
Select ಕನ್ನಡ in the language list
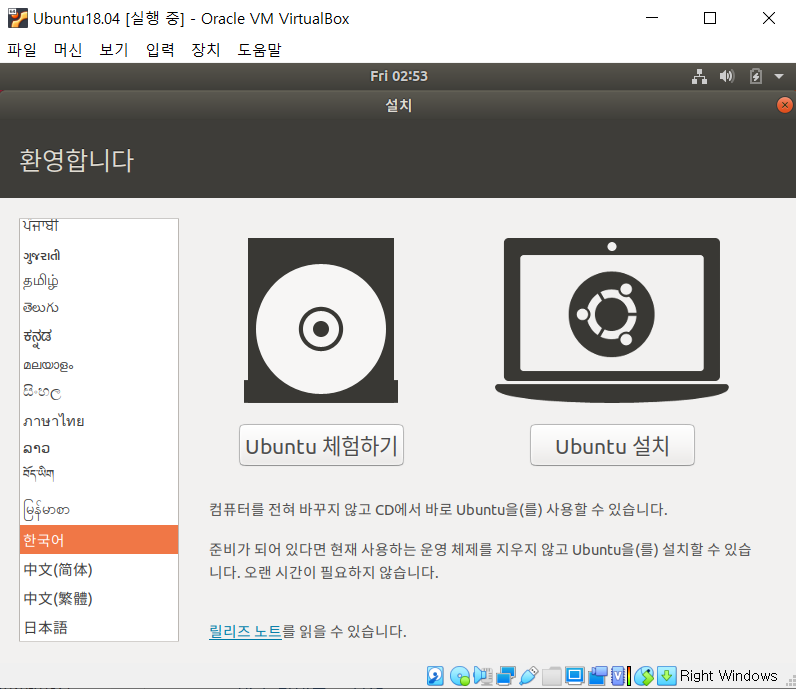point(99,336)
